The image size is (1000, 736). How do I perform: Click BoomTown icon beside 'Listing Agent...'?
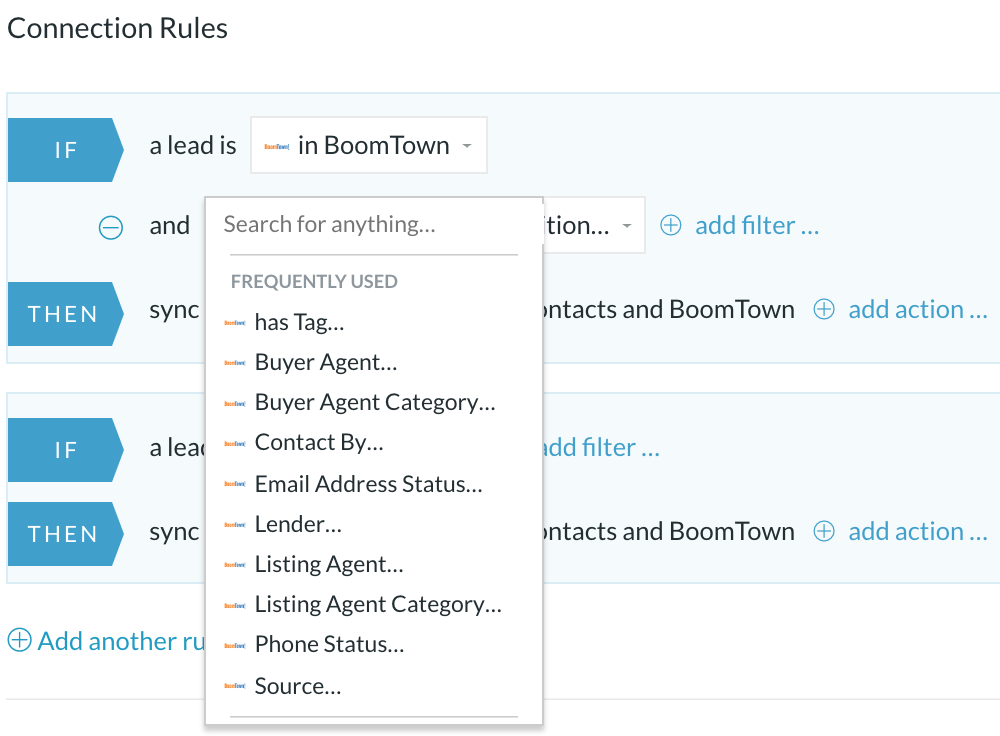coord(235,564)
